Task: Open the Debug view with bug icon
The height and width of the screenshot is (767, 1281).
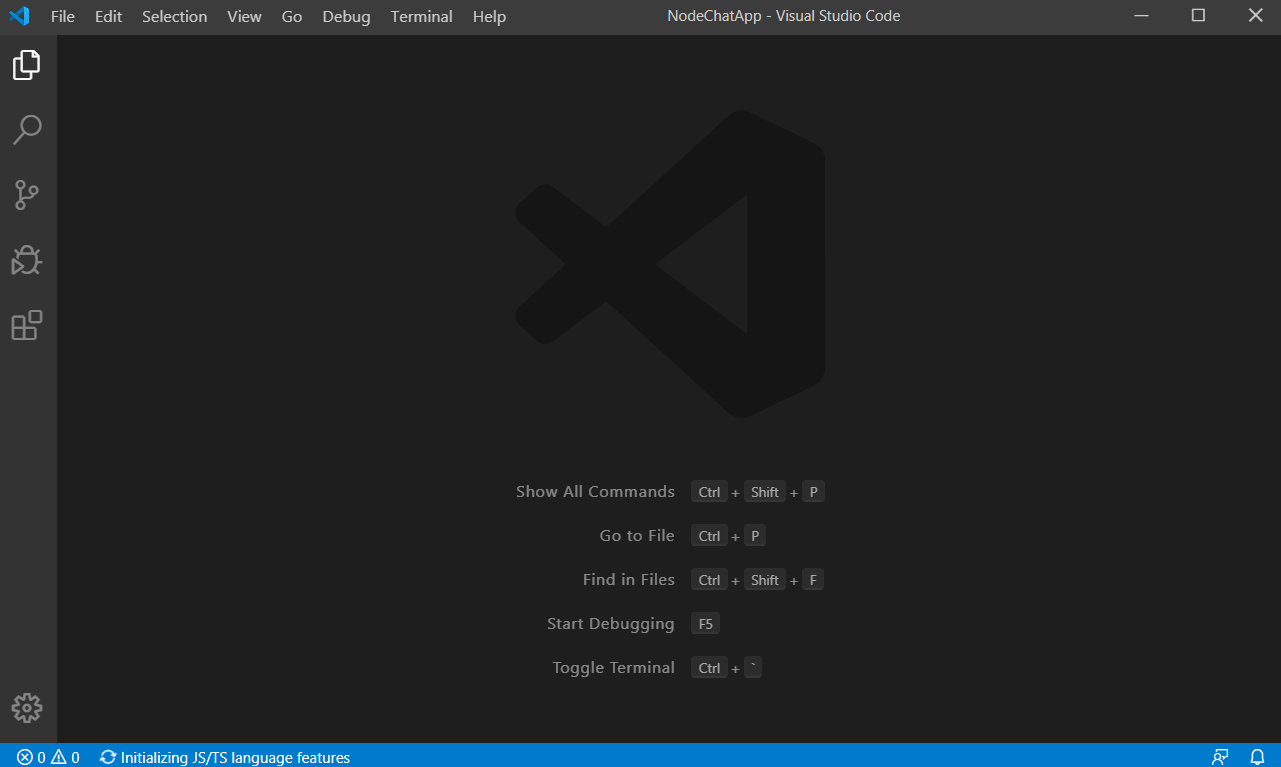Action: coord(27,260)
